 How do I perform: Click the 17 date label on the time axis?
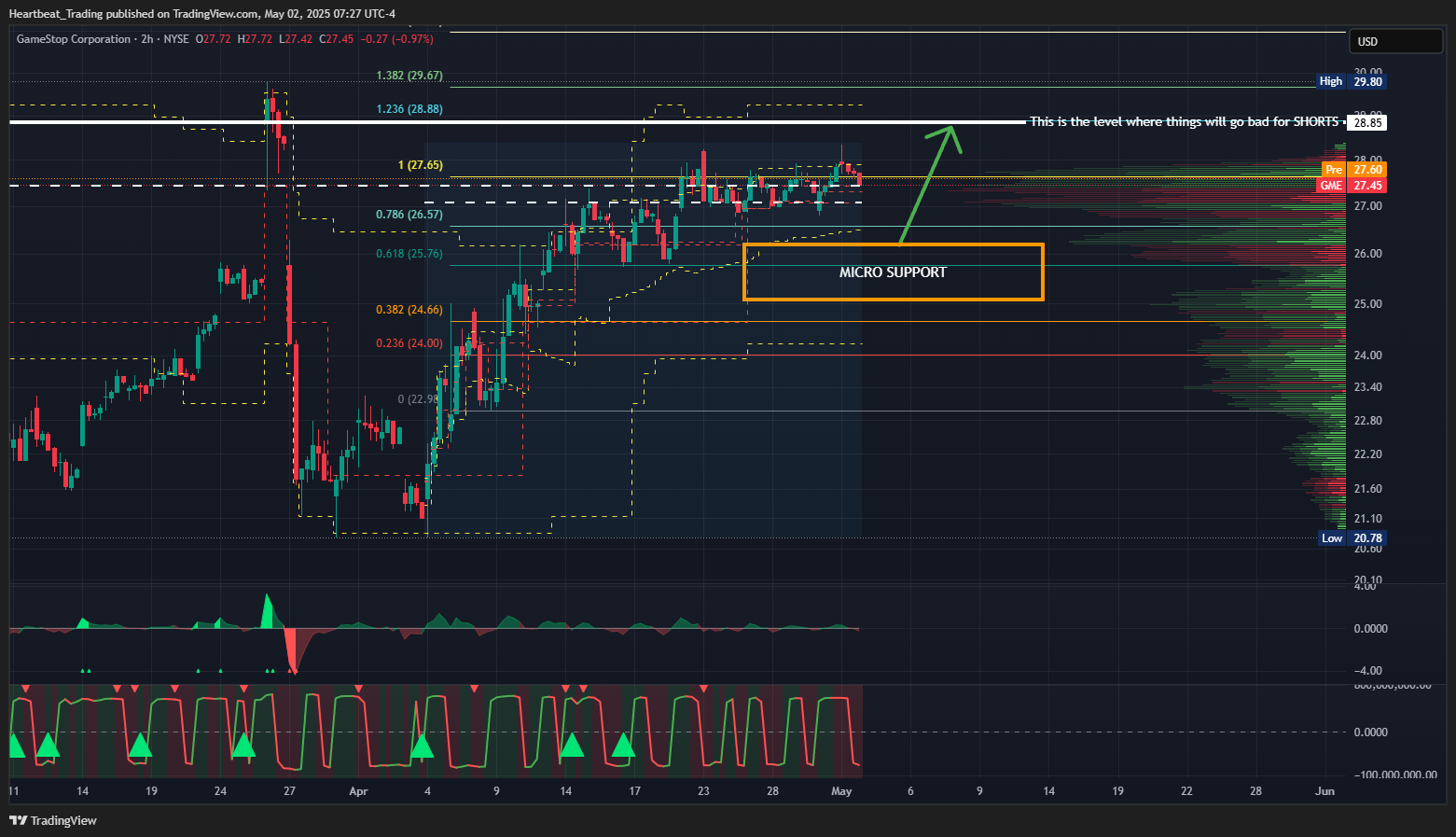pos(634,791)
